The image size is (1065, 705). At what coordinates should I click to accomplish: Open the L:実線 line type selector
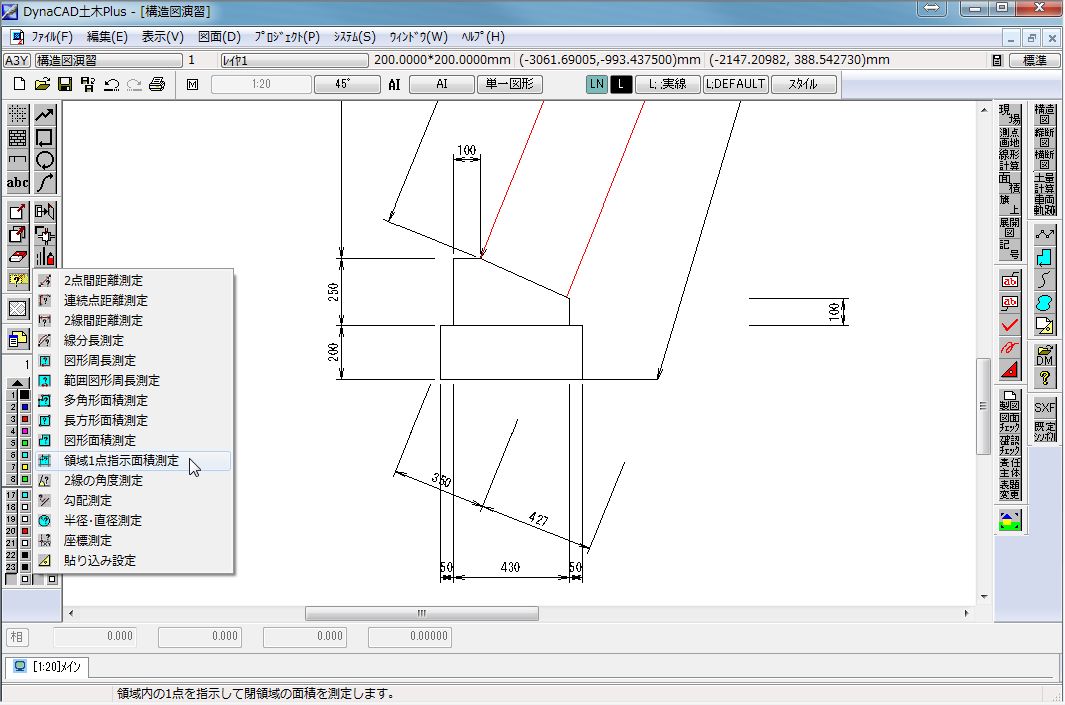pos(668,84)
